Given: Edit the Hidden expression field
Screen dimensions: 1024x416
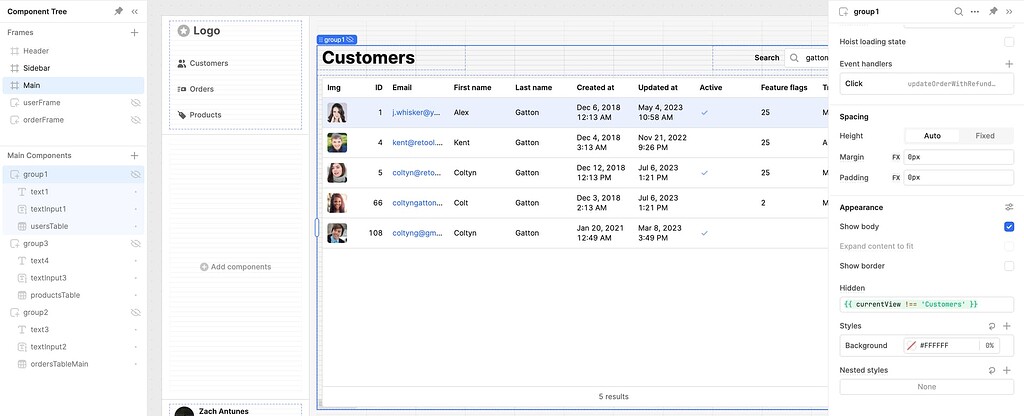Looking at the screenshot, I should (927, 304).
